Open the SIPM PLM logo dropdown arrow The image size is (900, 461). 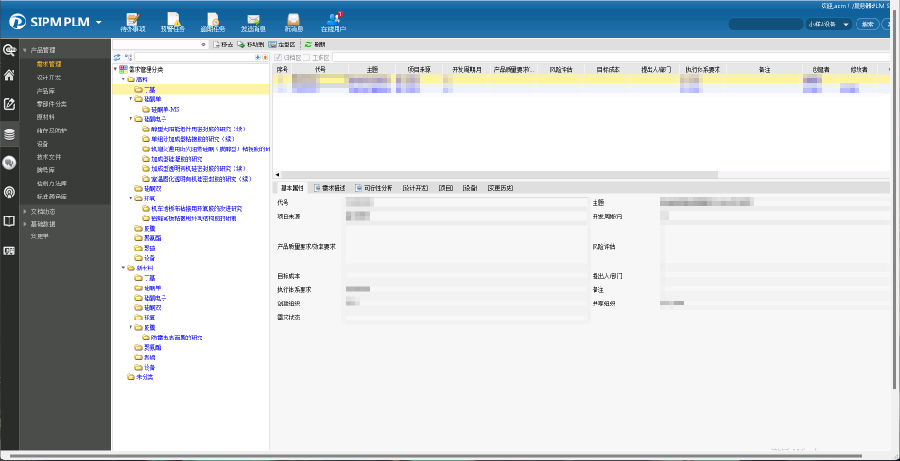point(99,23)
